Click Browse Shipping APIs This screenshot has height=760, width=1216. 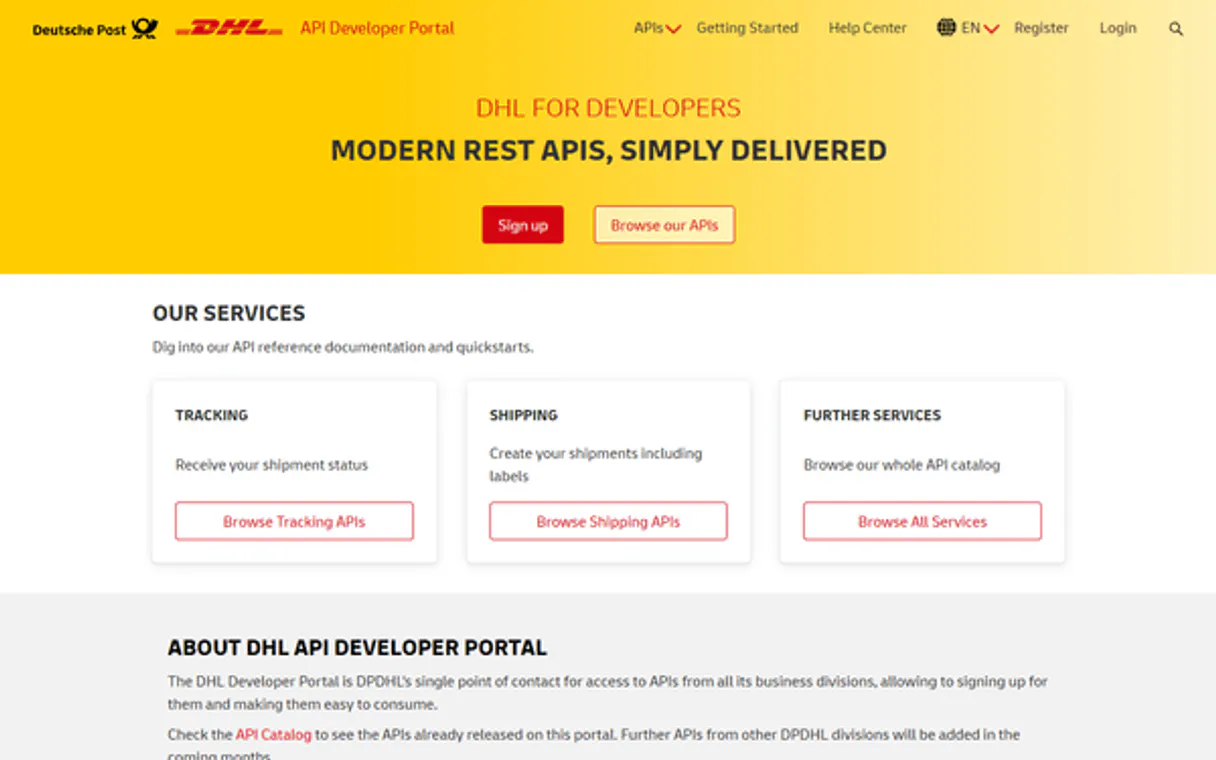point(607,521)
